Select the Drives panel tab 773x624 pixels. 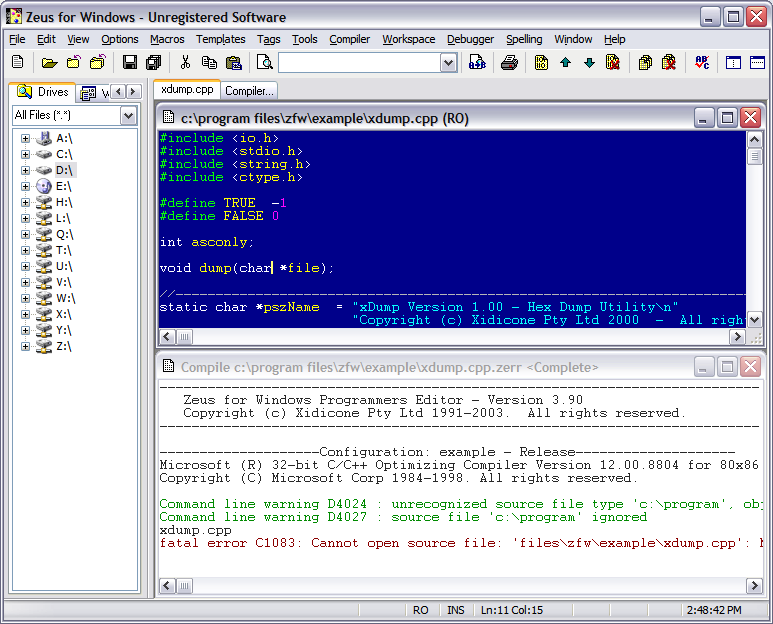43,92
